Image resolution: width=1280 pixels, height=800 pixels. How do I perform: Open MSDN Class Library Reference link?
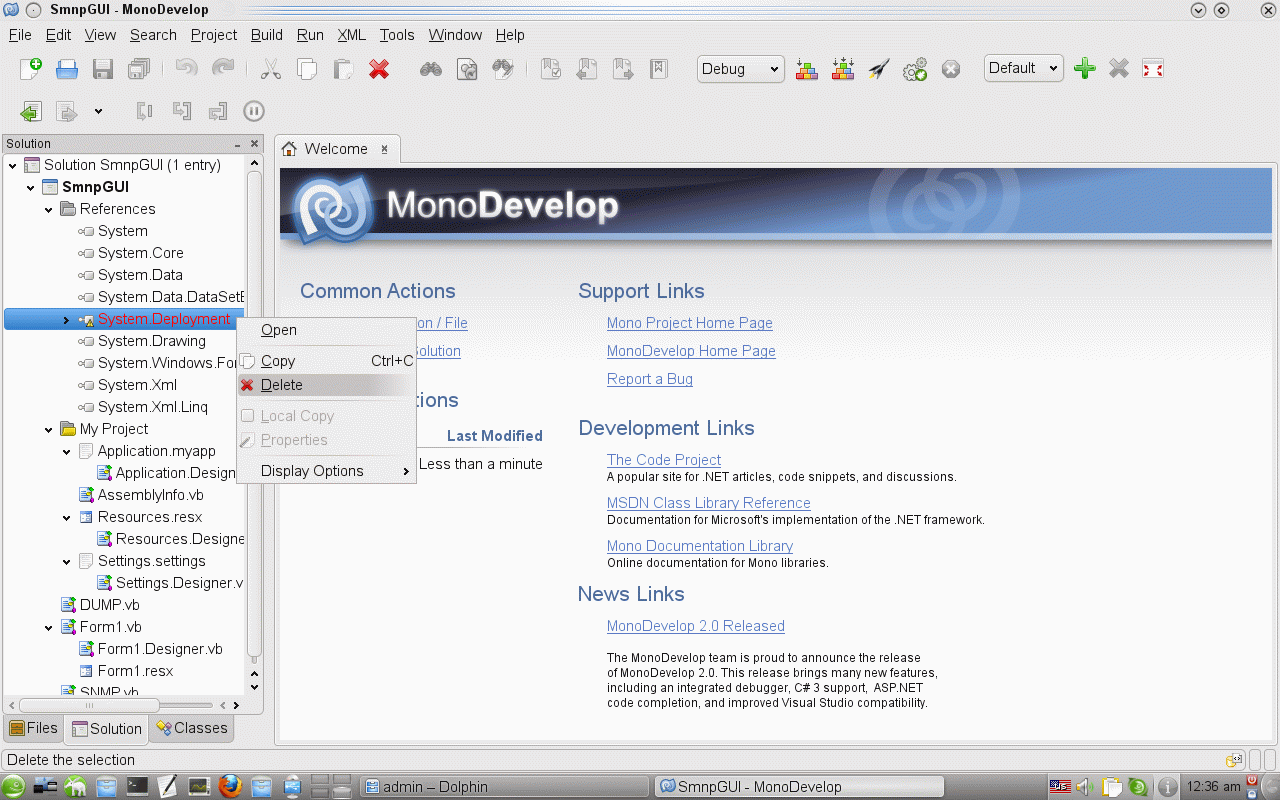pyautogui.click(x=709, y=503)
